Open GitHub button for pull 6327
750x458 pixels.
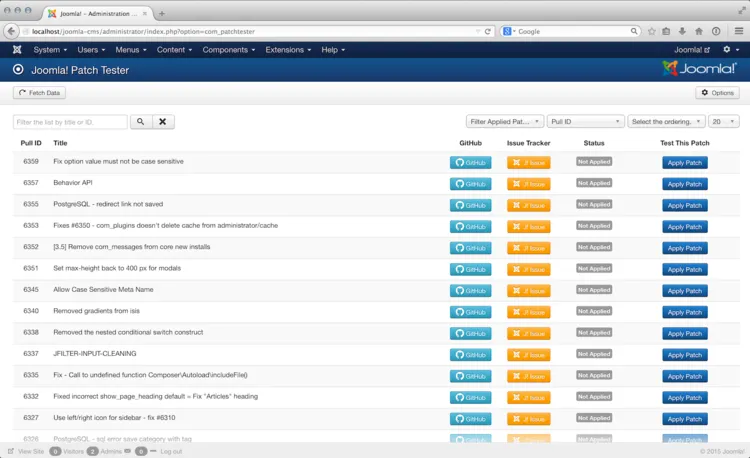470,419
